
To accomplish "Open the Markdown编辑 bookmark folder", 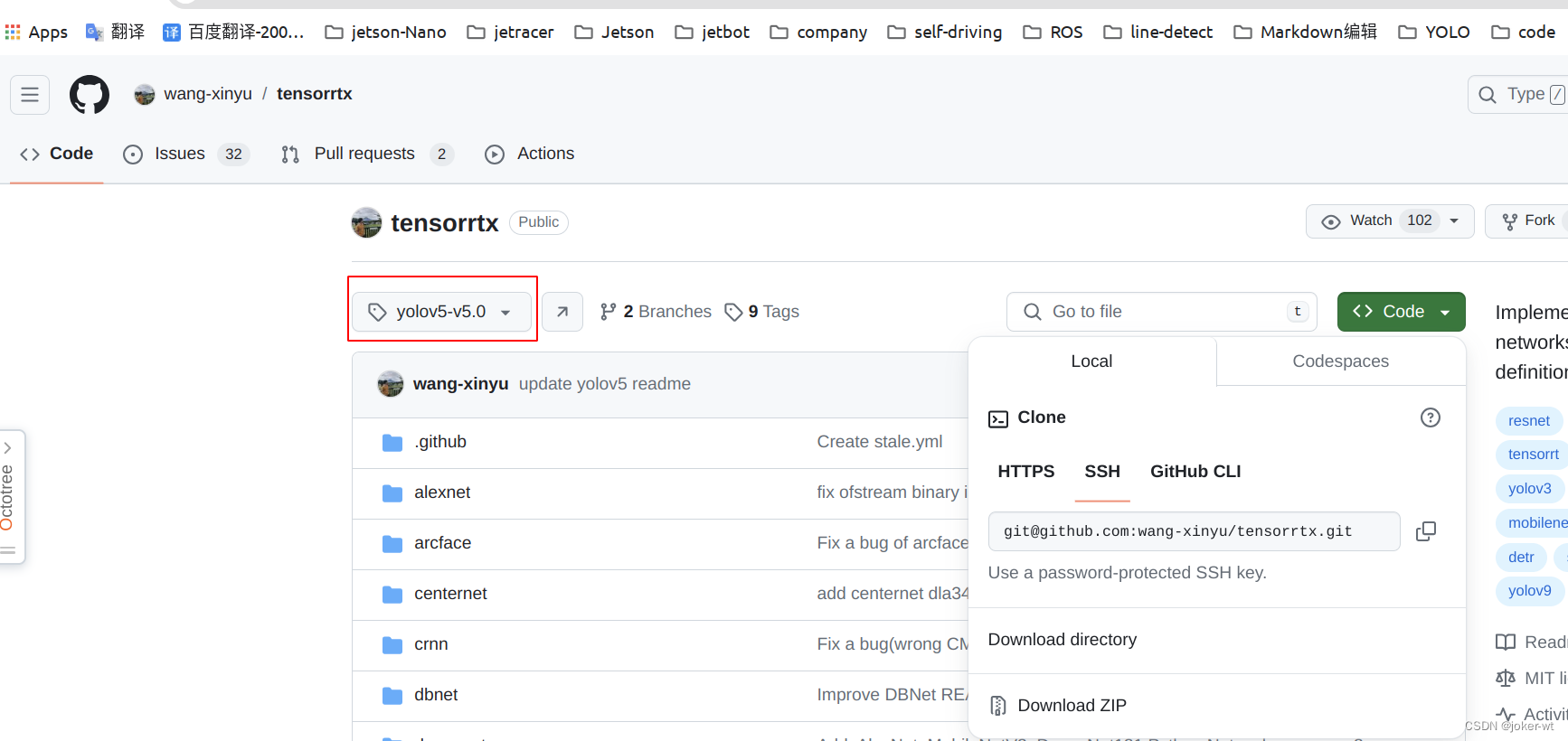I will 1306,33.
